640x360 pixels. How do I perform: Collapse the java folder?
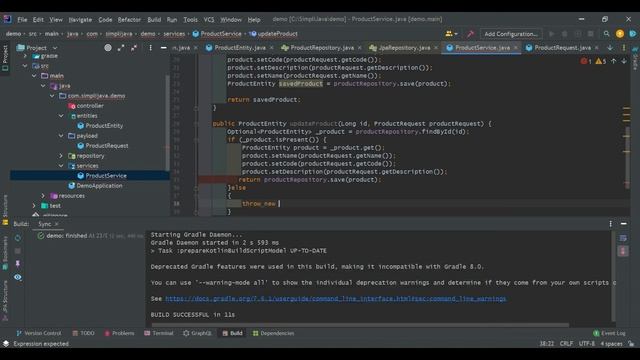(43, 86)
